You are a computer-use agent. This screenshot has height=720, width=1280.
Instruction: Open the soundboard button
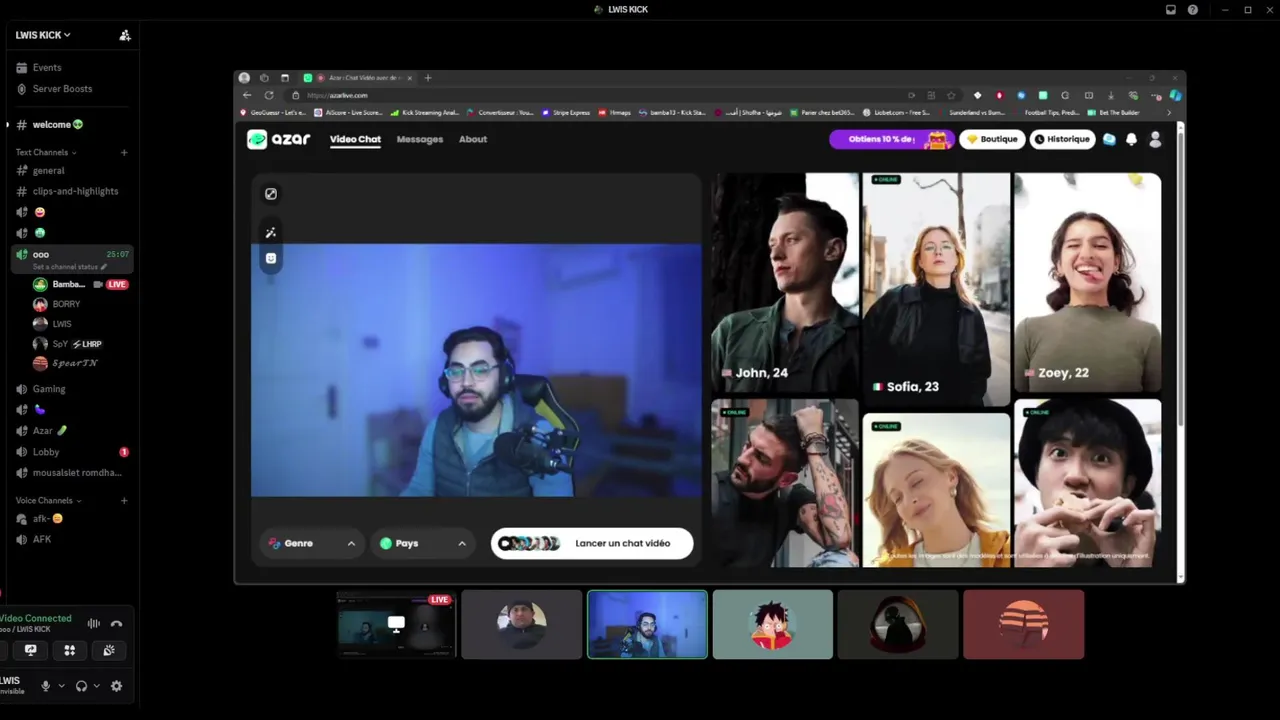[x=109, y=650]
